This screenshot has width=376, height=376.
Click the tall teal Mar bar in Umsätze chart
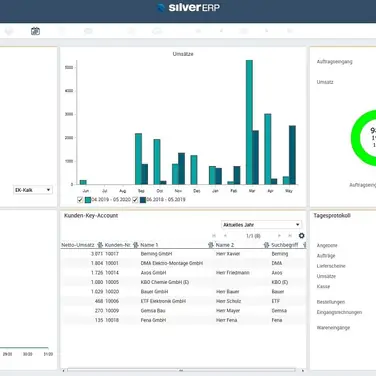point(249,122)
